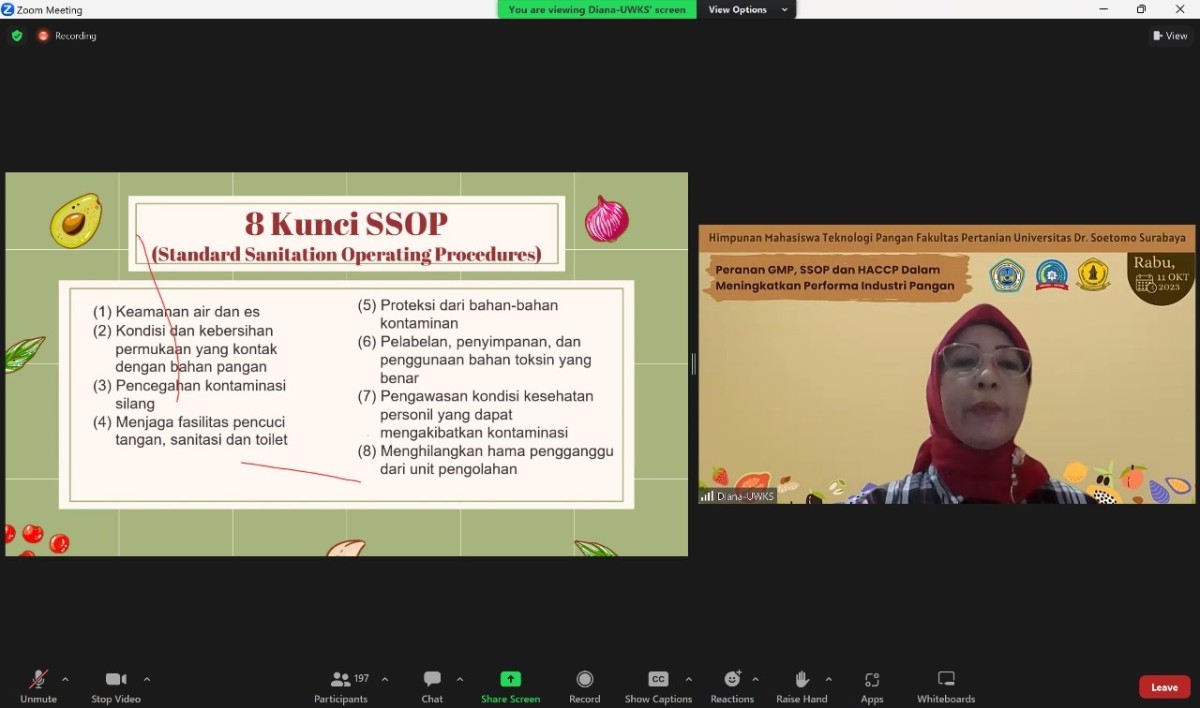Image resolution: width=1200 pixels, height=708 pixels.
Task: Expand video settings via the Stop Video chevron
Action: (147, 678)
